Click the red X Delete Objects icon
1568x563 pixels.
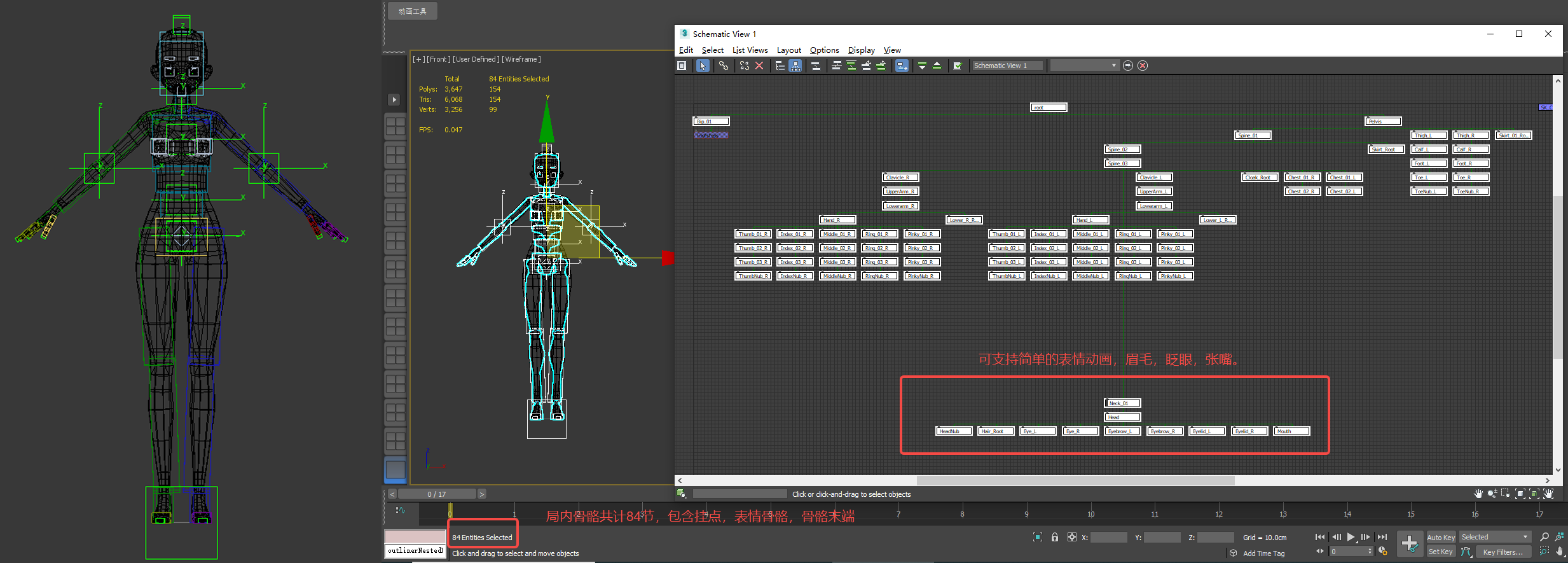click(759, 66)
